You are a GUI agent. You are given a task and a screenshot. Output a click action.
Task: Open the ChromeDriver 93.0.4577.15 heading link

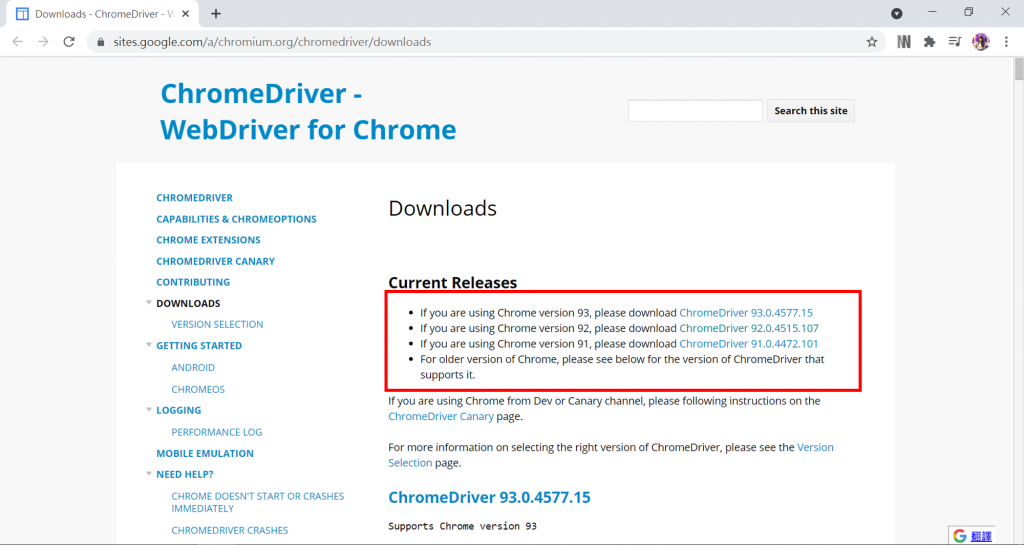coord(489,497)
